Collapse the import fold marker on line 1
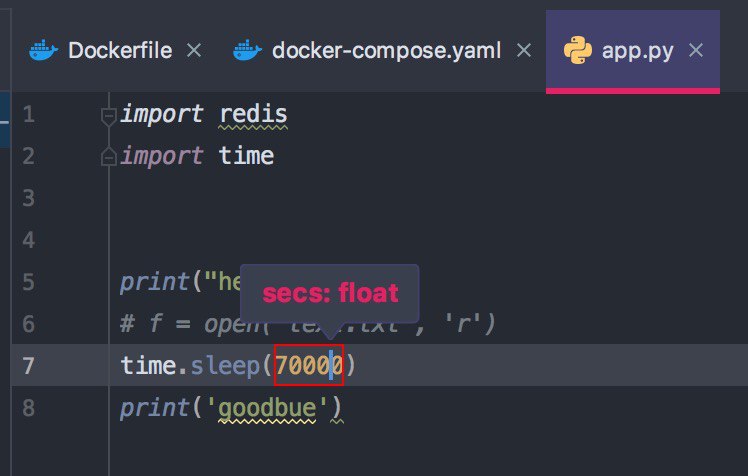This screenshot has width=748, height=476. click(x=109, y=116)
